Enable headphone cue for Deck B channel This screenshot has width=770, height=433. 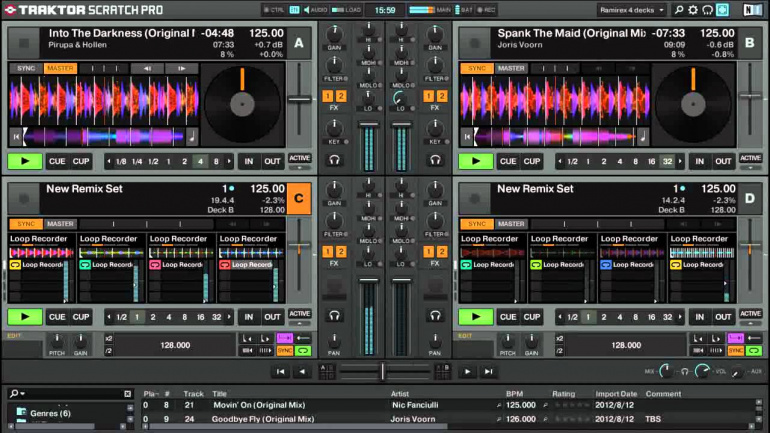coord(435,159)
